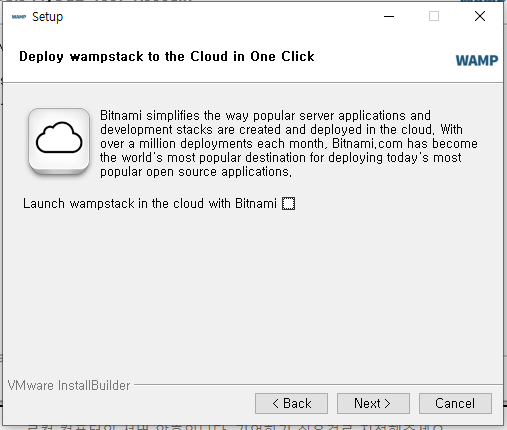Click the 'VMware InstallBuilder' text

[x=69, y=385]
